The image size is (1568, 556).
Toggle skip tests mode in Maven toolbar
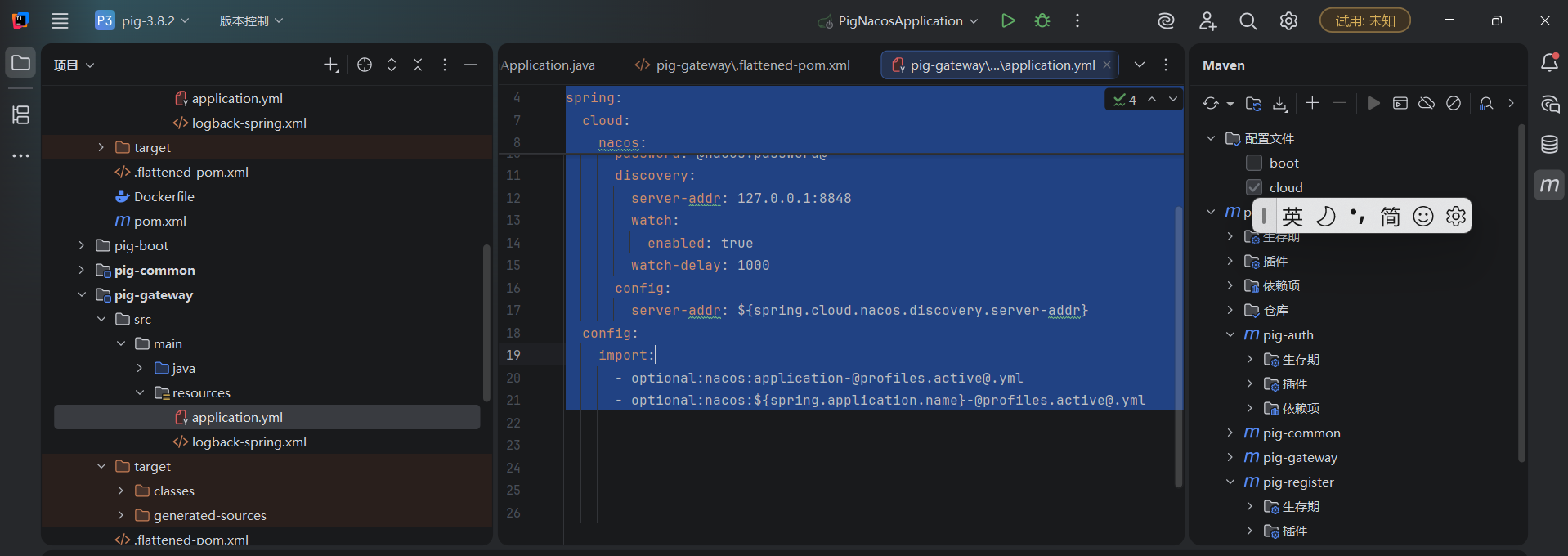coord(1454,103)
